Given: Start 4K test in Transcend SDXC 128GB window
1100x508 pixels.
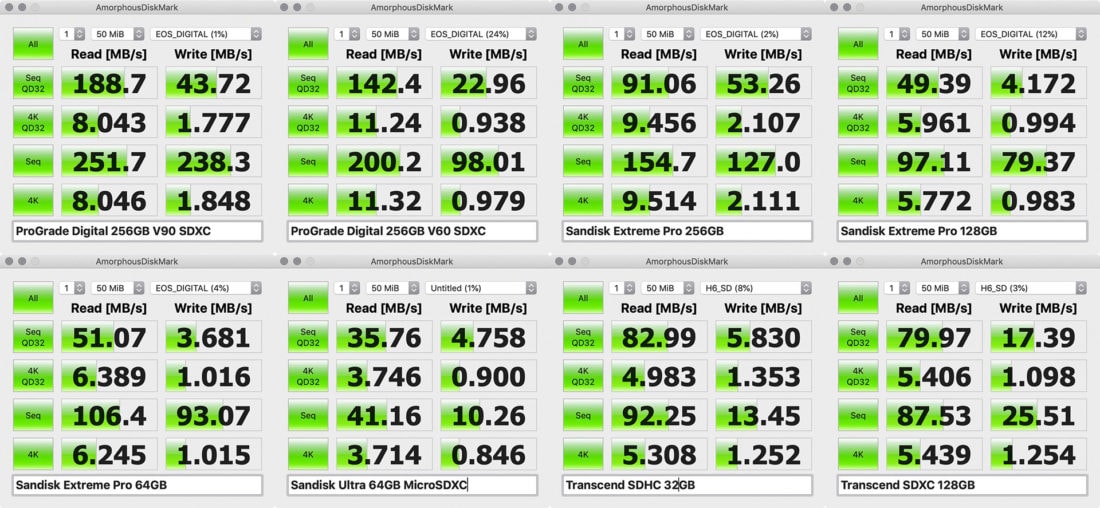Looking at the screenshot, I should 858,454.
